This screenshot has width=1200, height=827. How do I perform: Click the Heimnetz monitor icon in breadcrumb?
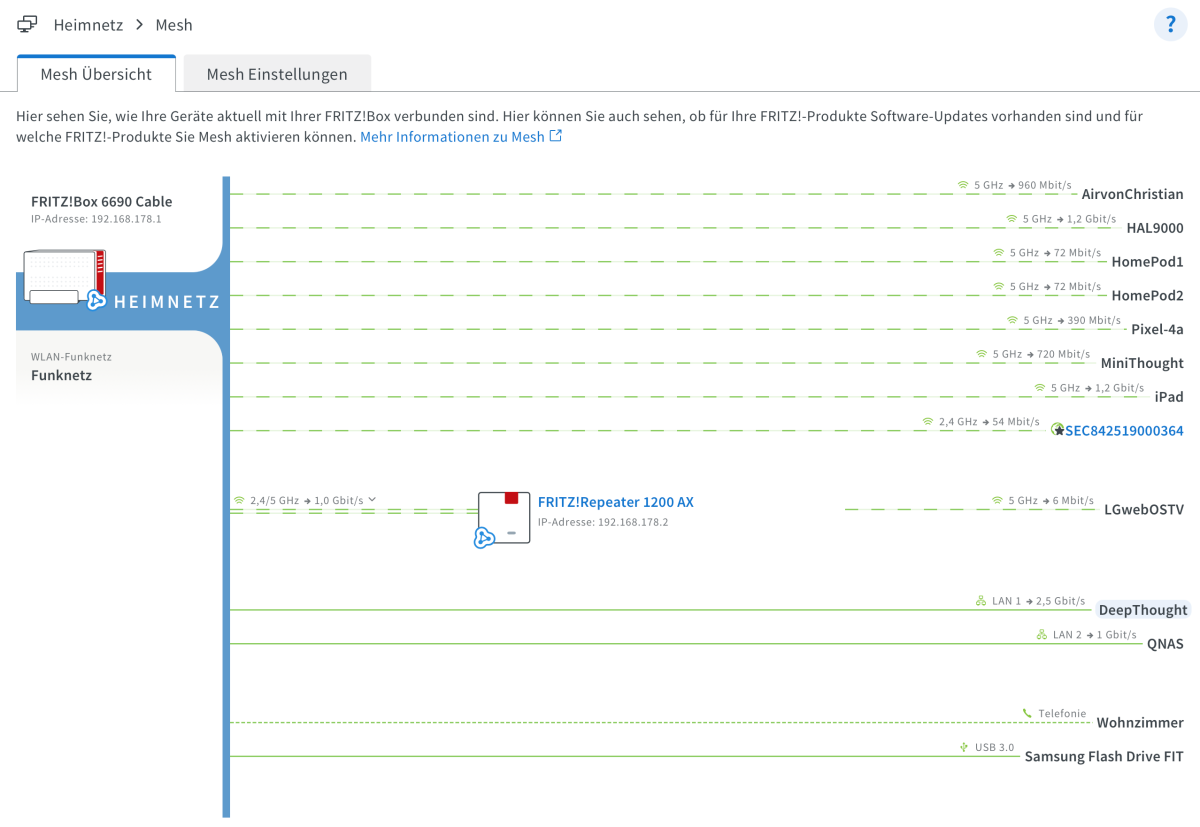tap(28, 24)
